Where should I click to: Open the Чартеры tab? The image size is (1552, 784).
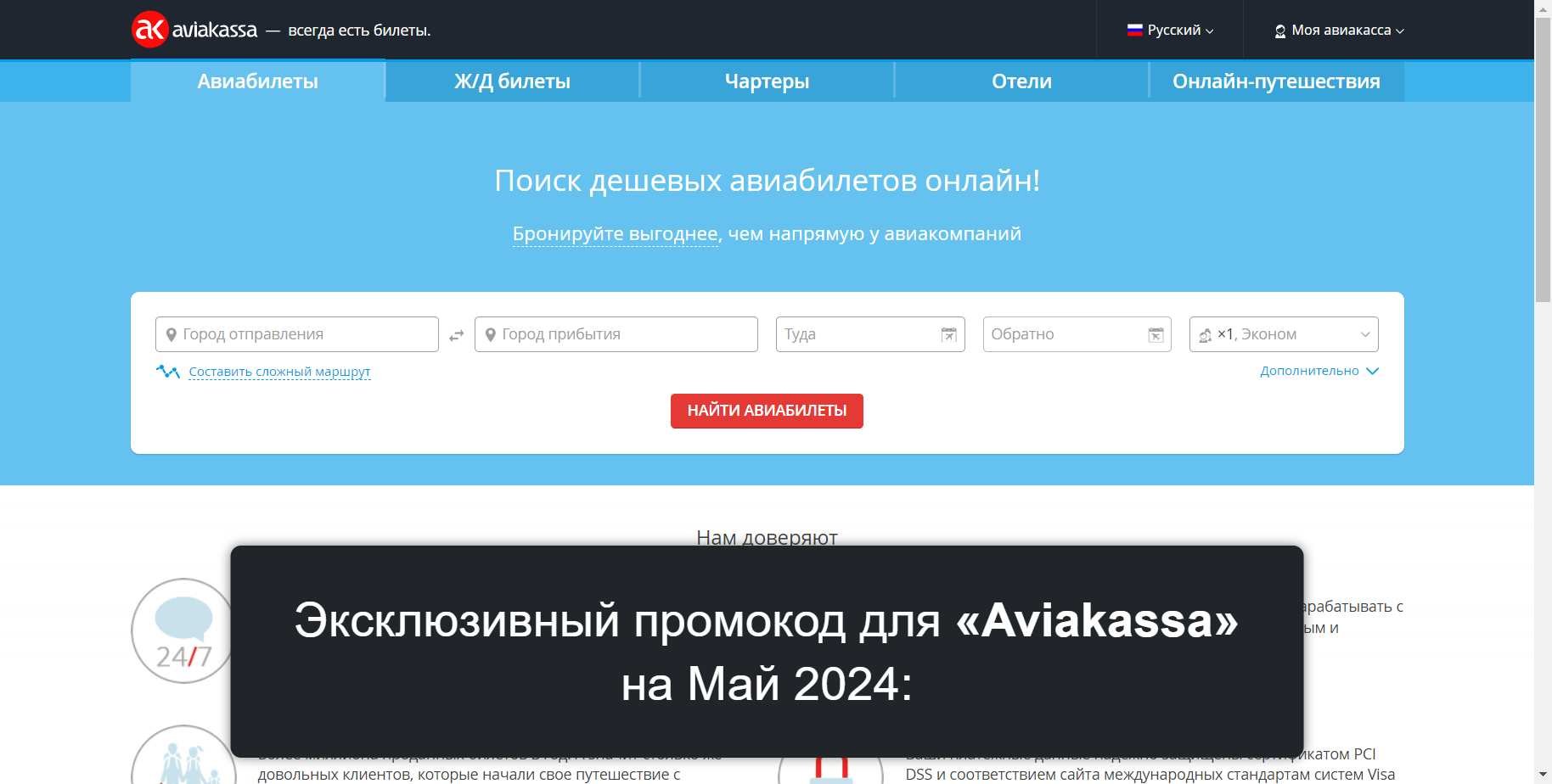[x=767, y=81]
